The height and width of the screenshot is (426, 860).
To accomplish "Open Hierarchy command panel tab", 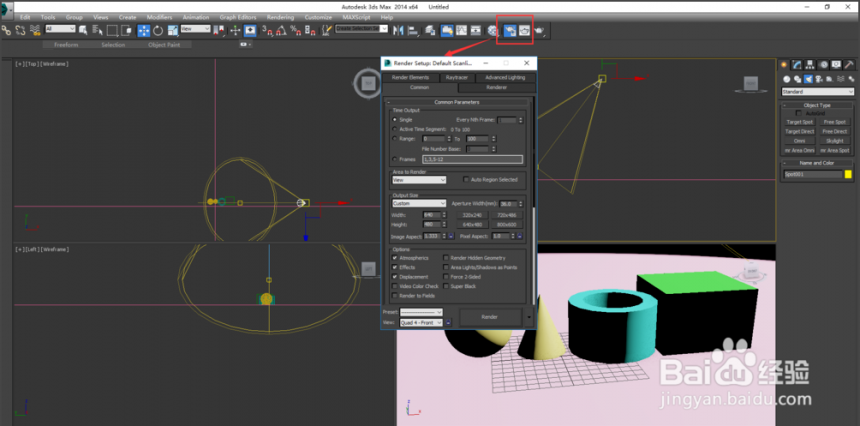I will click(810, 65).
